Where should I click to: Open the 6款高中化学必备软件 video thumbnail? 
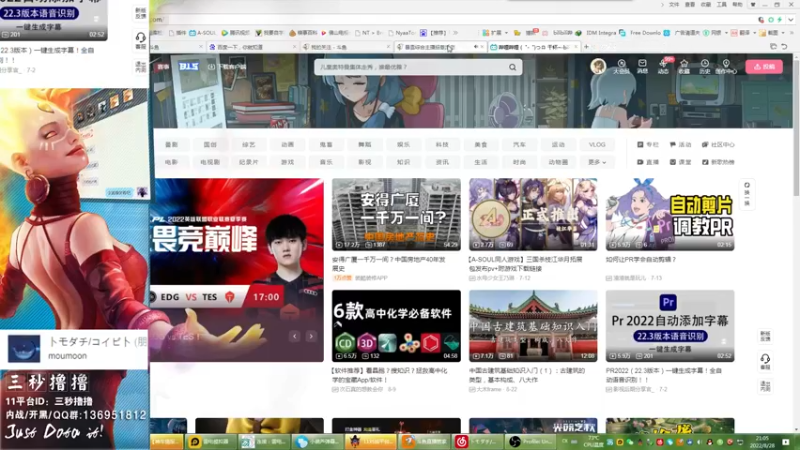(x=396, y=326)
